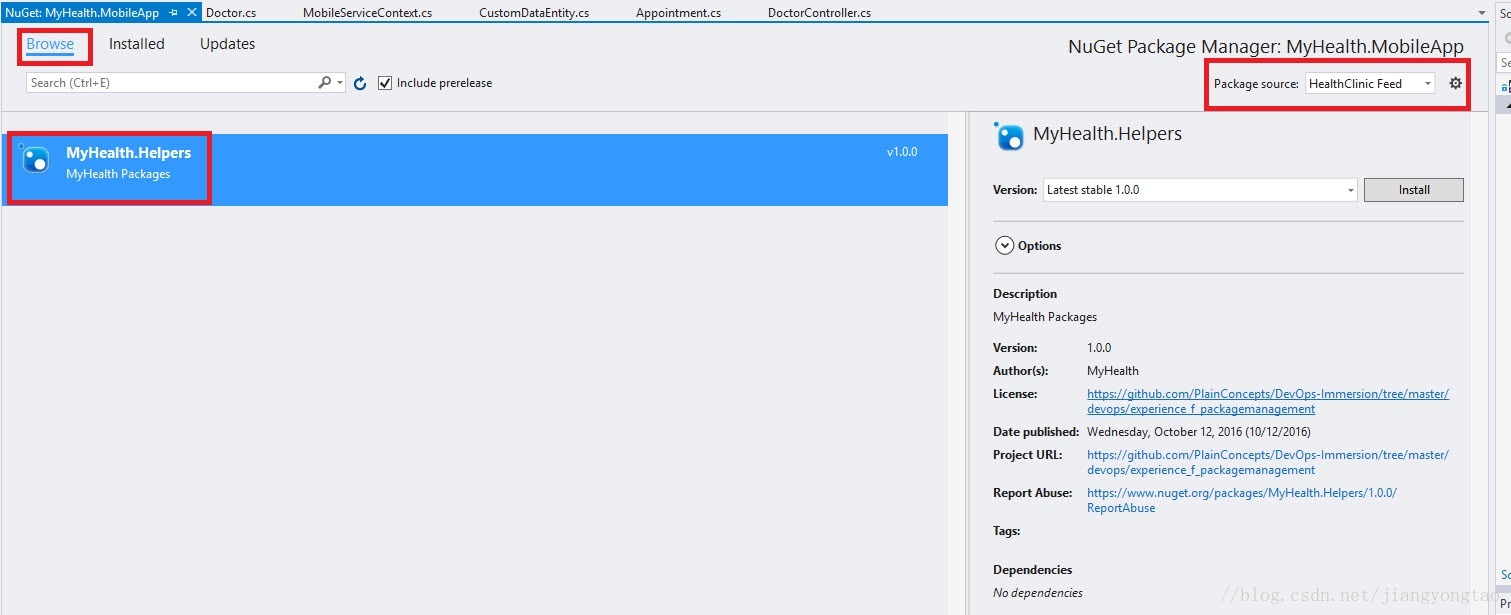Click MyHealth.Helpers icon in details pane
The height and width of the screenshot is (615, 1511).
click(1008, 135)
